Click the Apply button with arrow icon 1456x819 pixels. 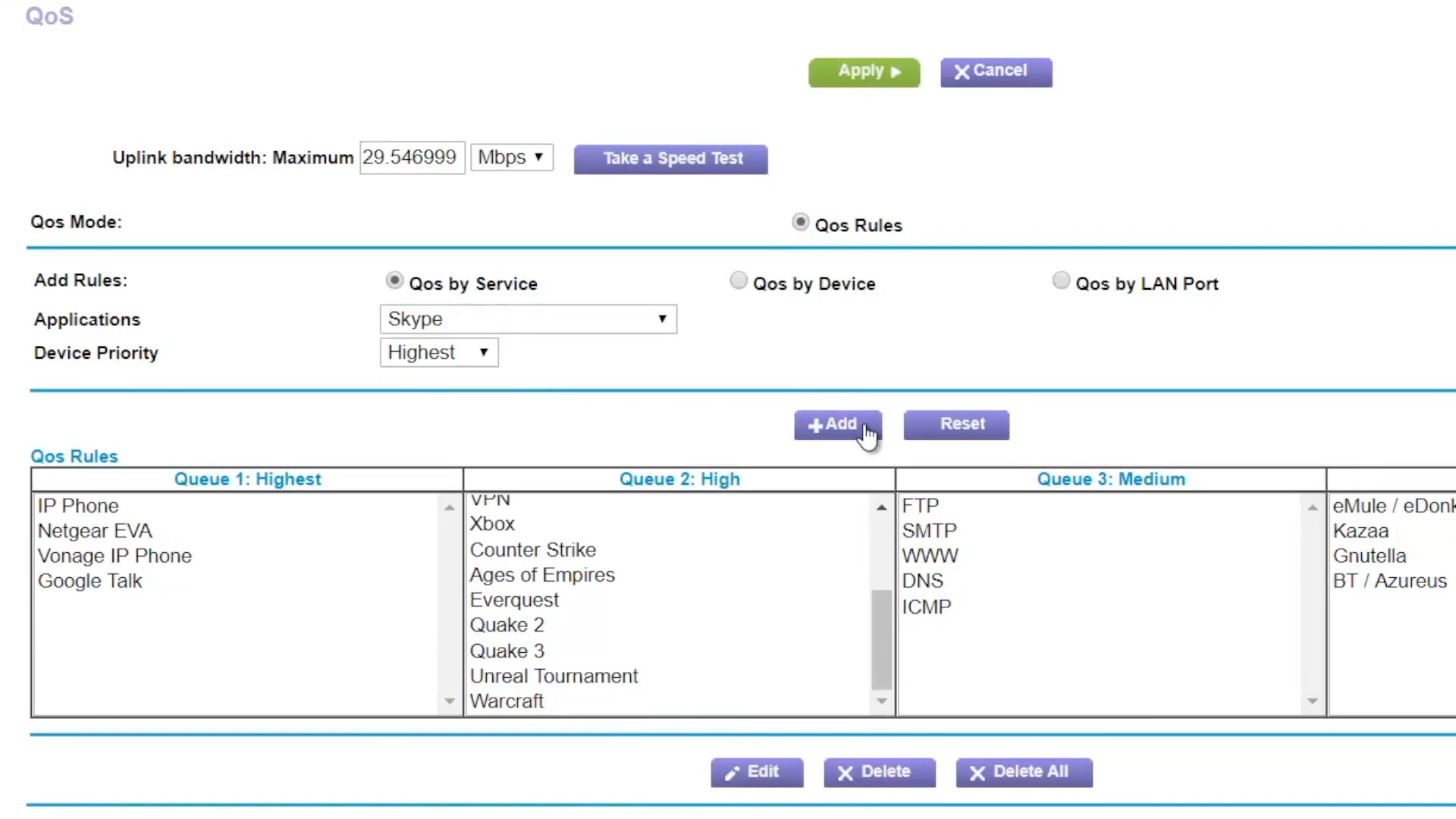[864, 72]
